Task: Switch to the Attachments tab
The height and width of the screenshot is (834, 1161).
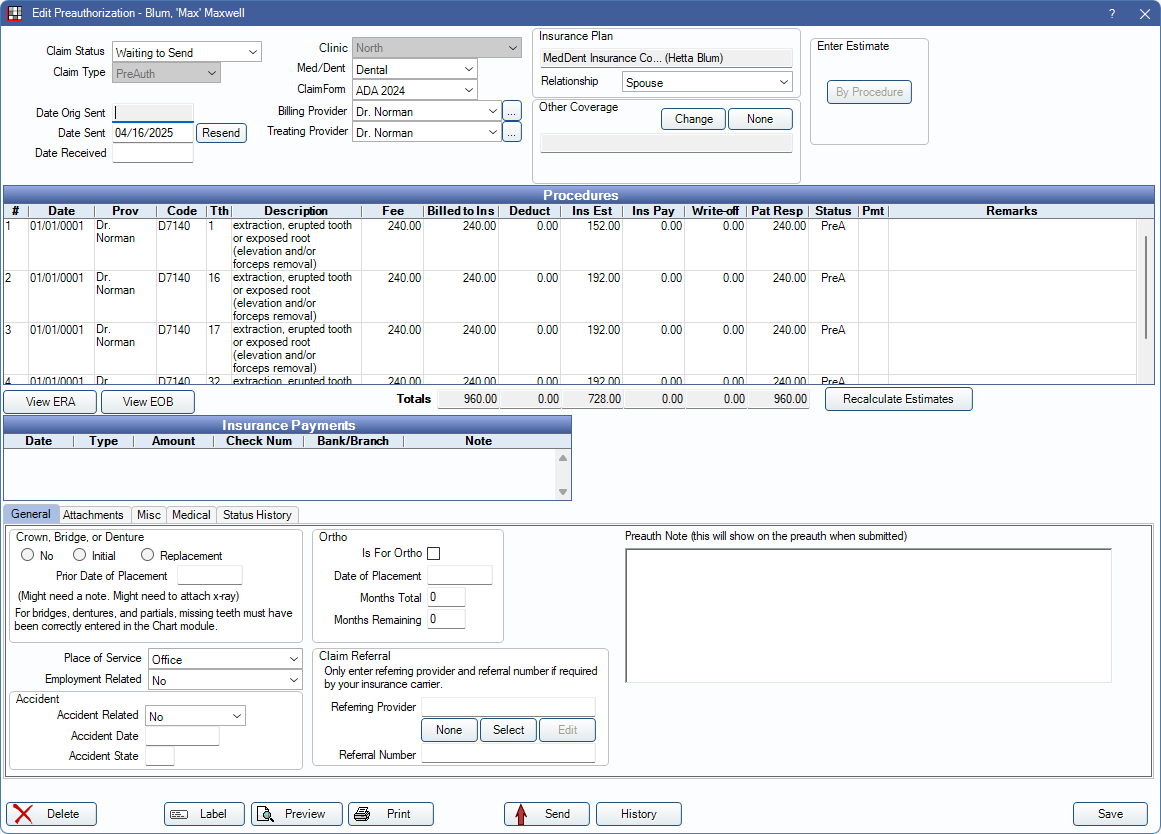Action: tap(93, 515)
